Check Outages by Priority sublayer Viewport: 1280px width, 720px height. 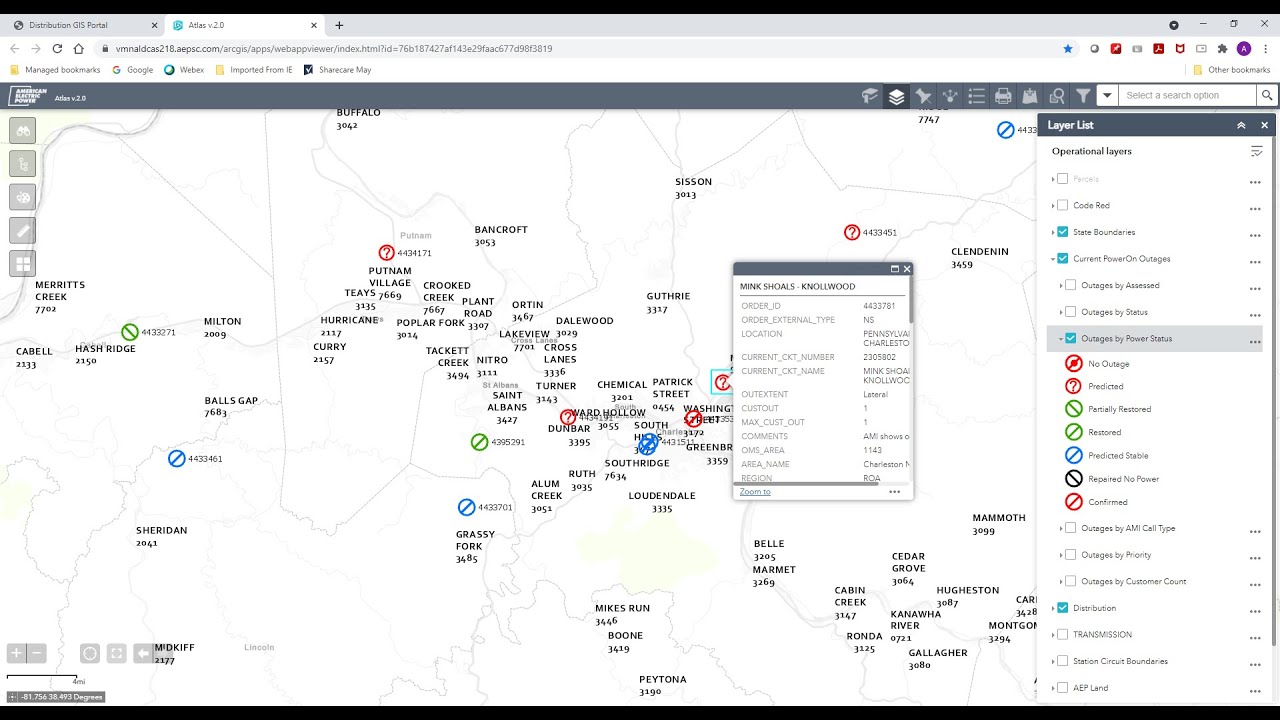click(x=1071, y=555)
